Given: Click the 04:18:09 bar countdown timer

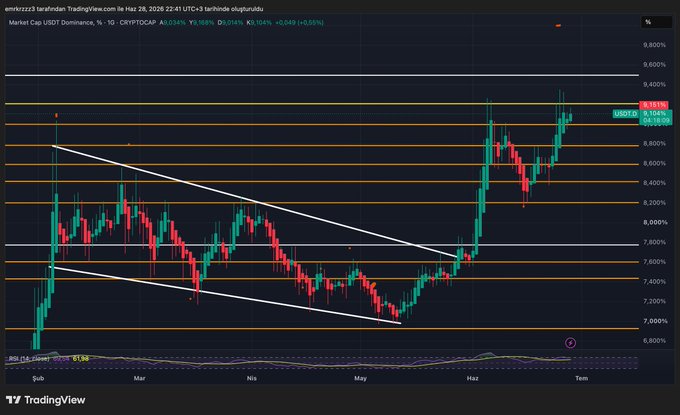Looking at the screenshot, I should point(656,120).
